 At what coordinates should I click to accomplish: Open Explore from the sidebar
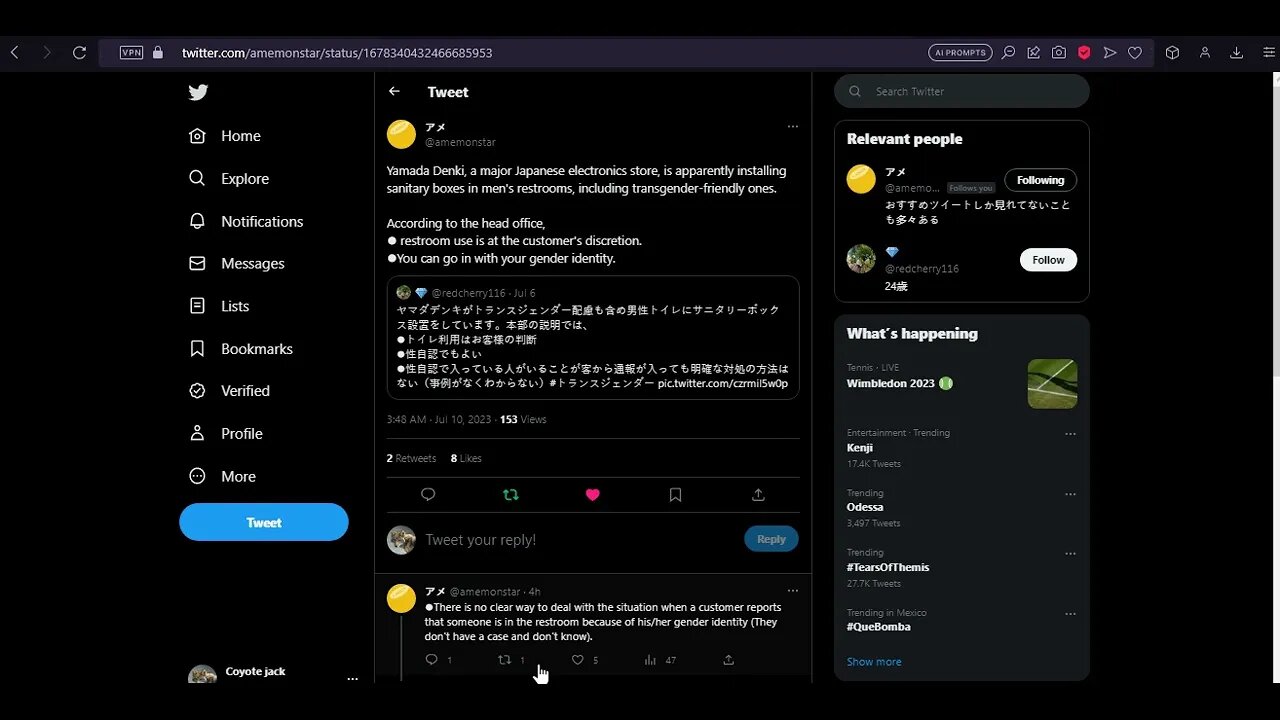point(229,179)
